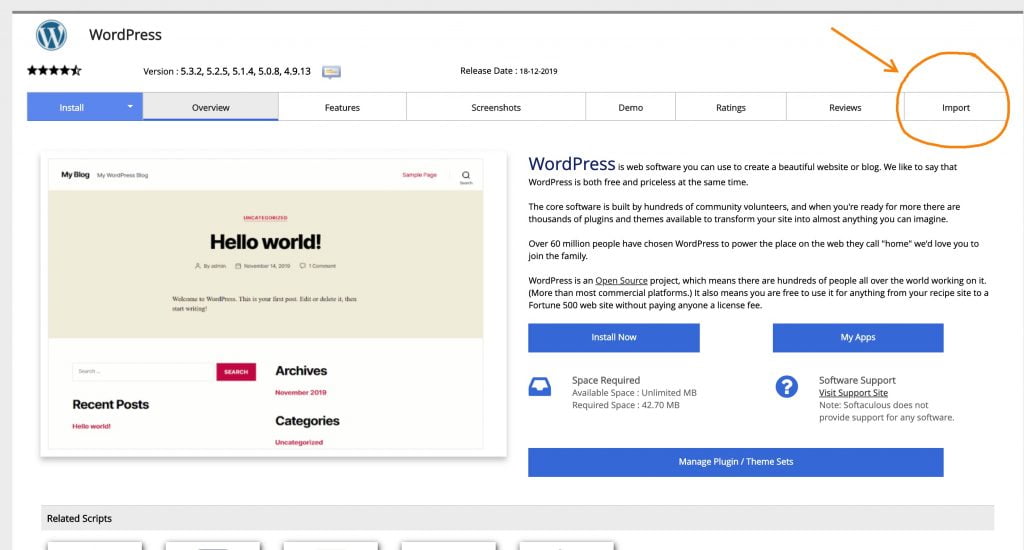Click the Hello world! heading in preview
Viewport: 1024px width, 550px height.
pyautogui.click(x=265, y=242)
